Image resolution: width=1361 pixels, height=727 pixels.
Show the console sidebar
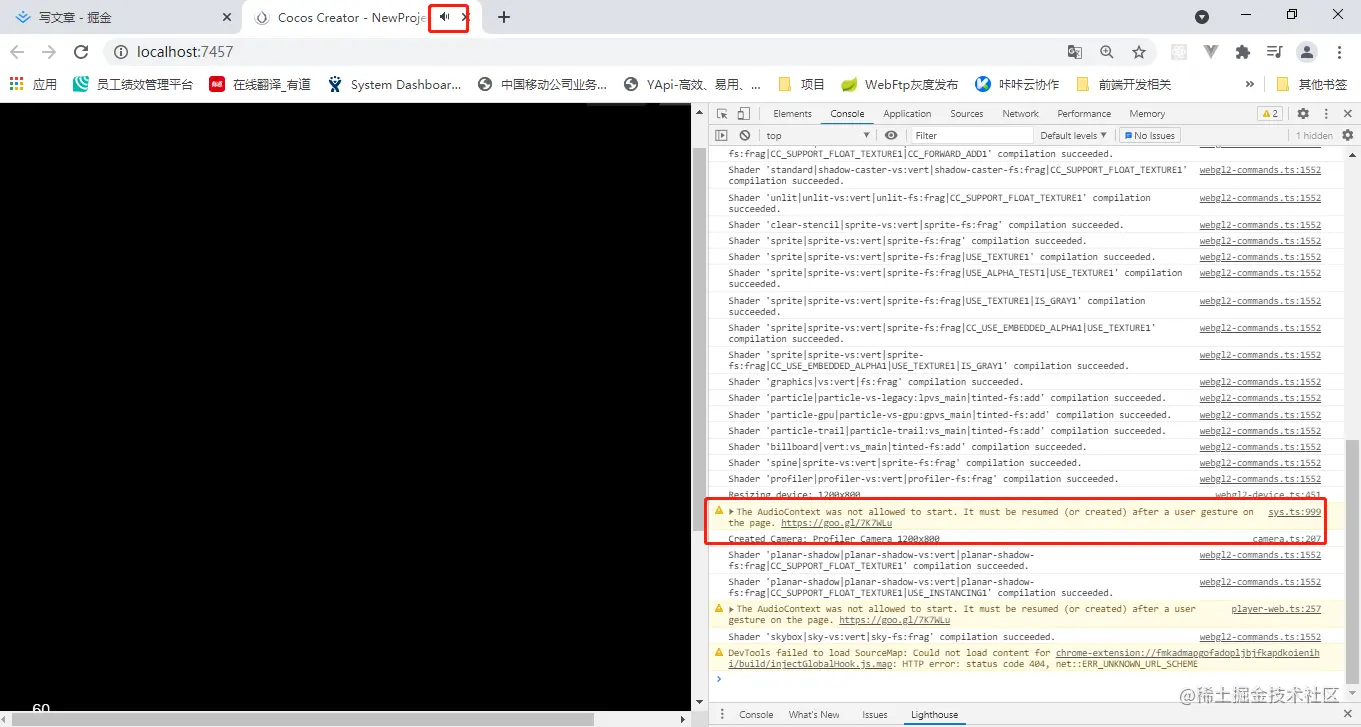point(722,135)
